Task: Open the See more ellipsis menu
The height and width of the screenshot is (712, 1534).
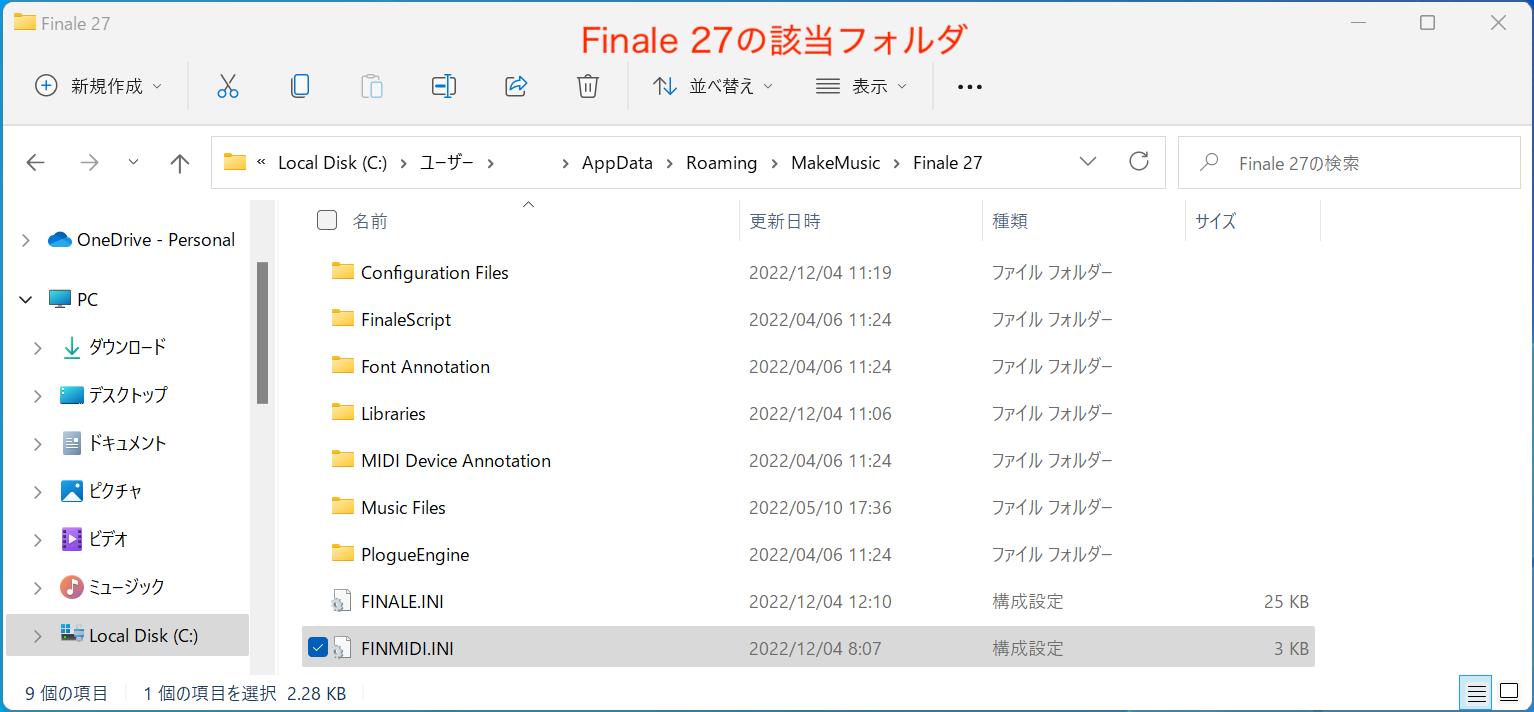Action: tap(970, 87)
